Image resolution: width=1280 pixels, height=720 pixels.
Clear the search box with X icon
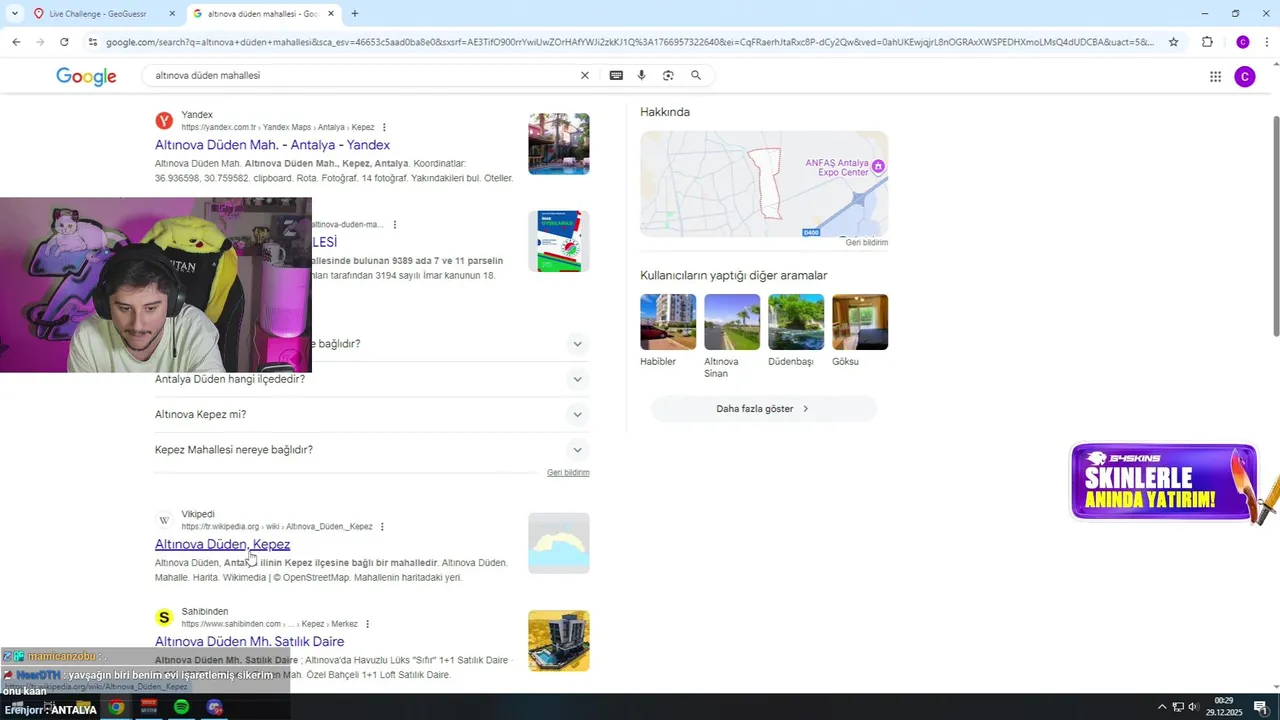(x=585, y=75)
